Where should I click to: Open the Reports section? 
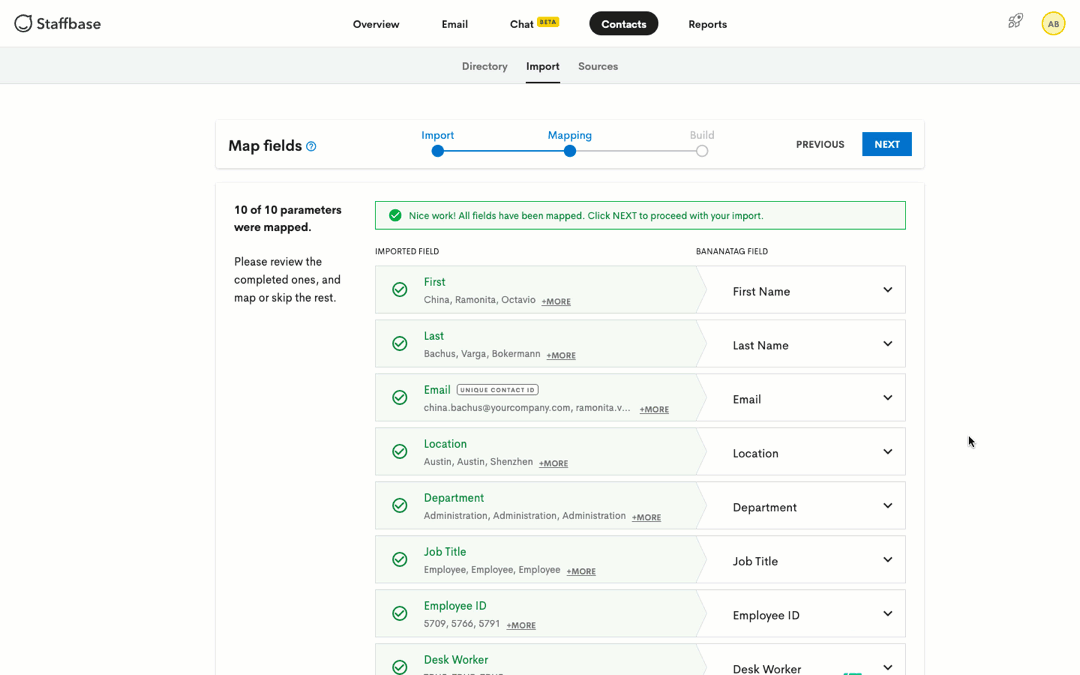pyautogui.click(x=707, y=24)
